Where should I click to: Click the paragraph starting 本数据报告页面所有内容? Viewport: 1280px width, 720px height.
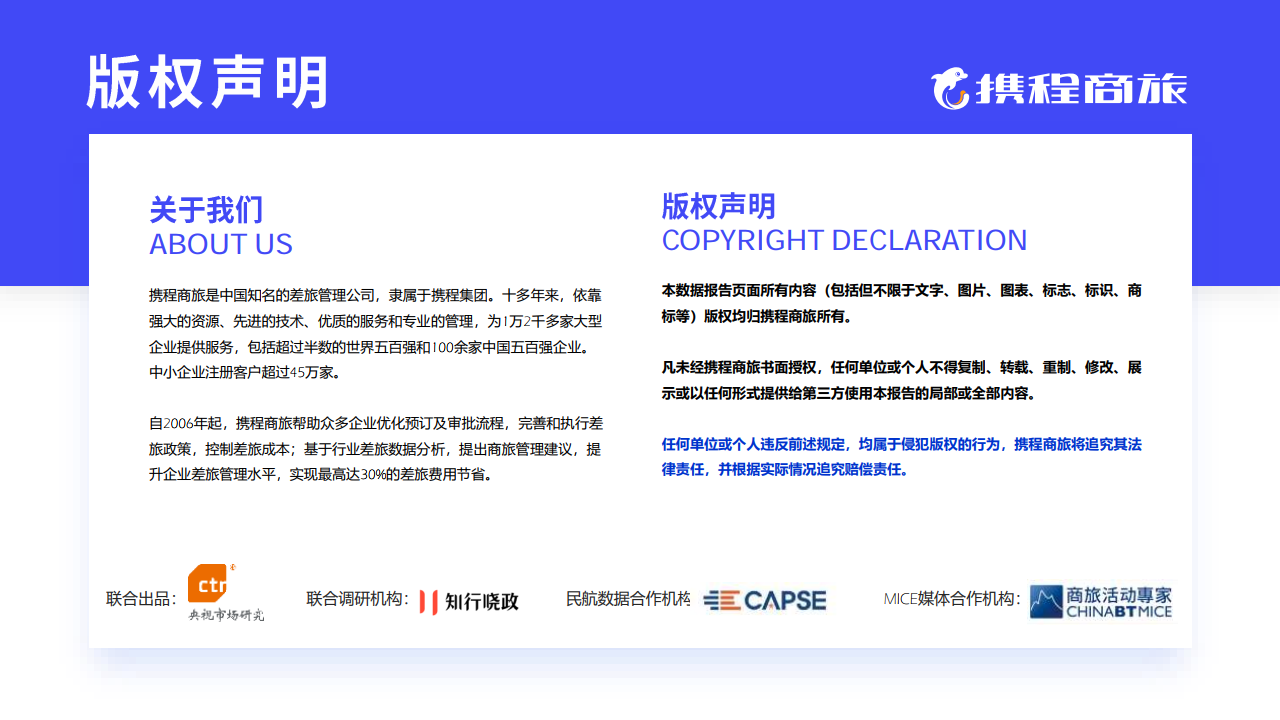(902, 303)
